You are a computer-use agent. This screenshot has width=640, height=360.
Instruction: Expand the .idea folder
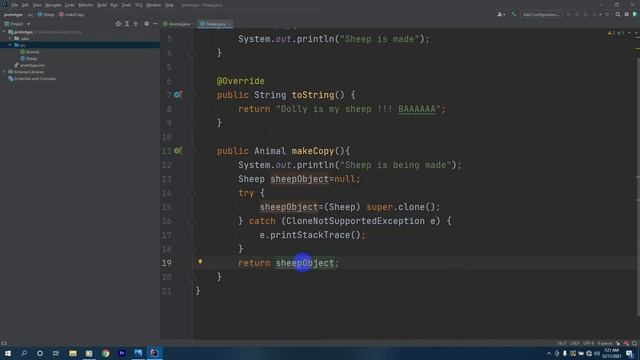pyautogui.click(x=10, y=38)
